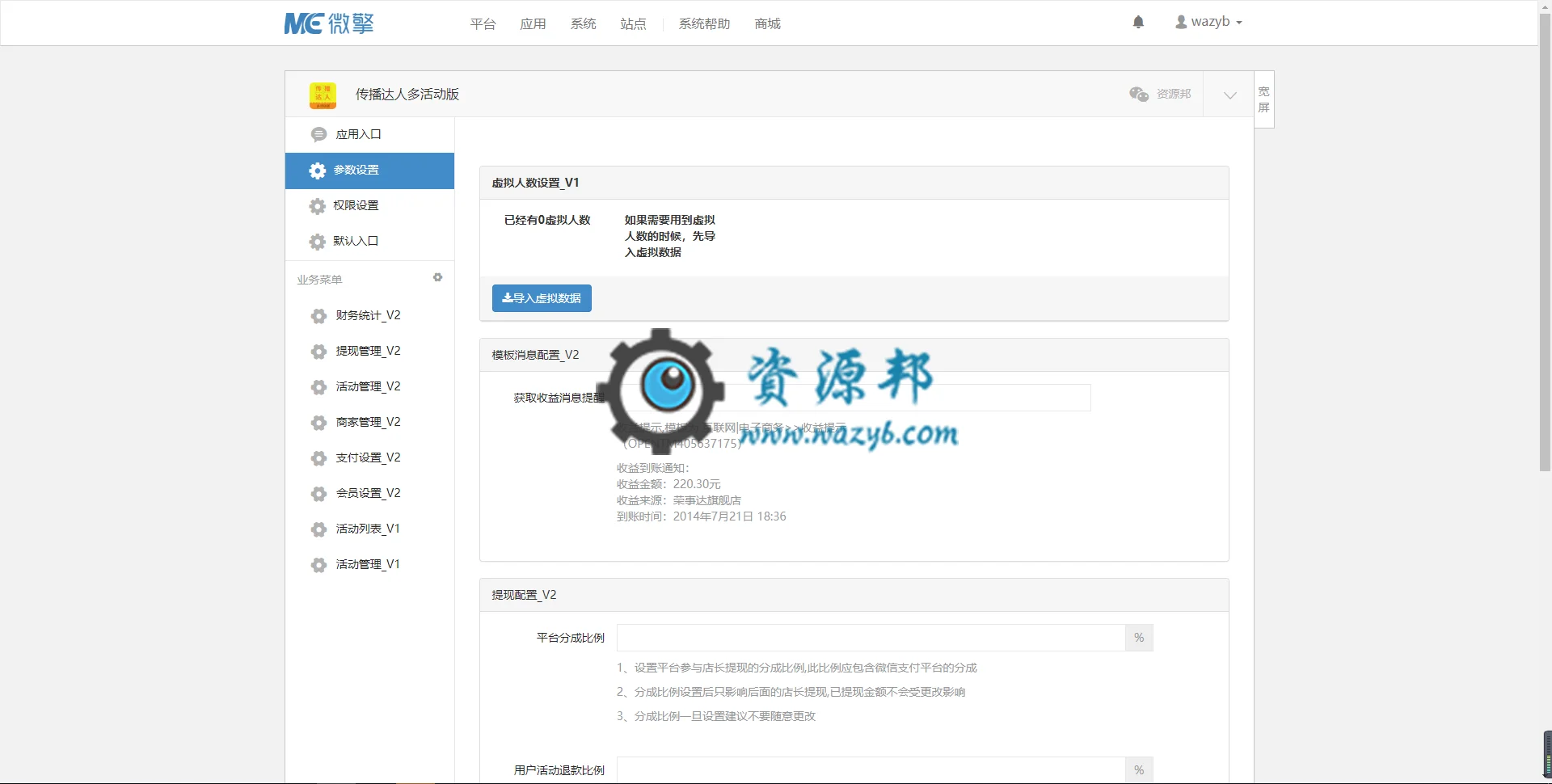
Task: Select 支付设置_V2 in sidebar
Action: click(369, 457)
